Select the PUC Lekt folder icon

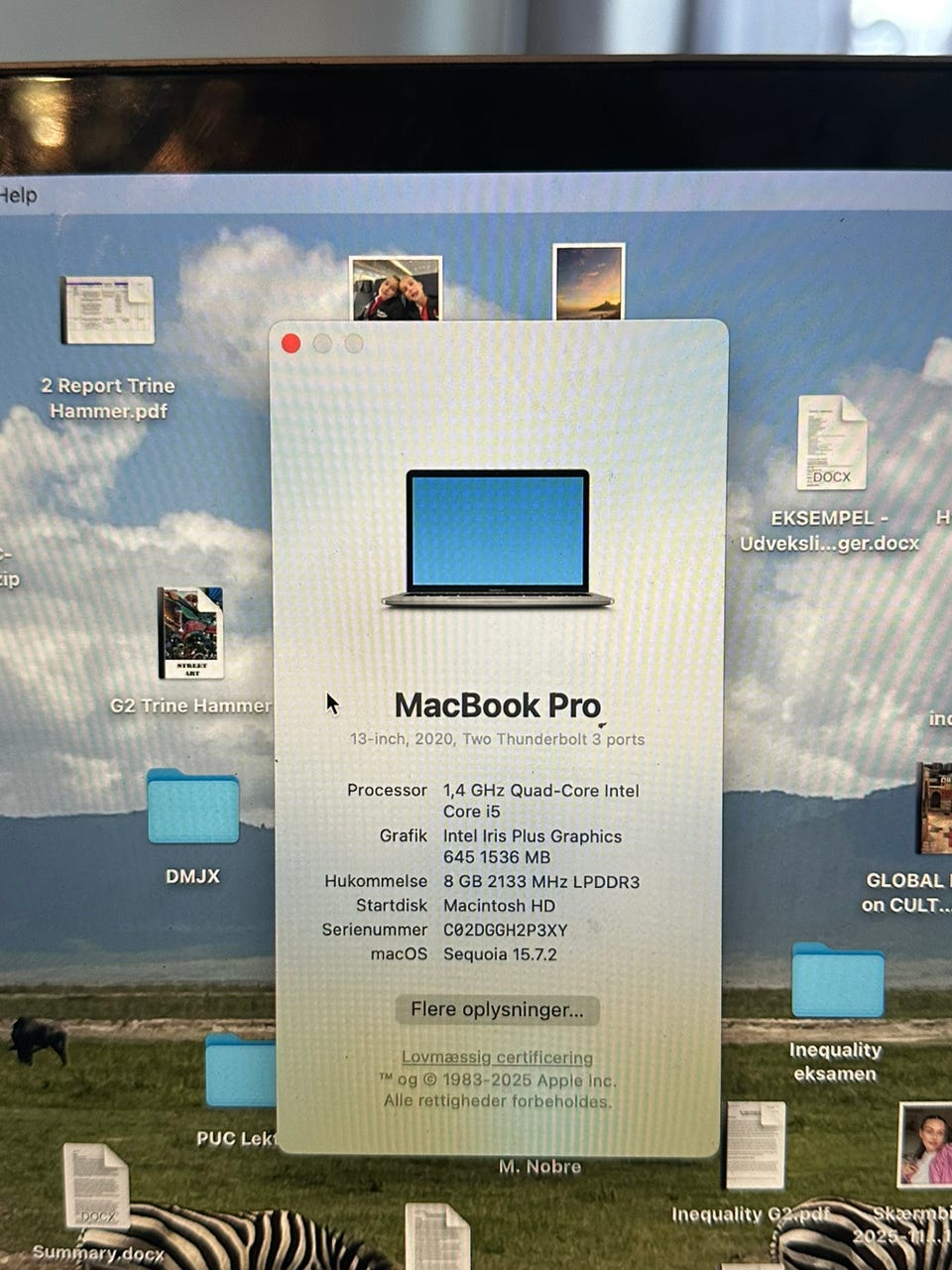point(240,1071)
